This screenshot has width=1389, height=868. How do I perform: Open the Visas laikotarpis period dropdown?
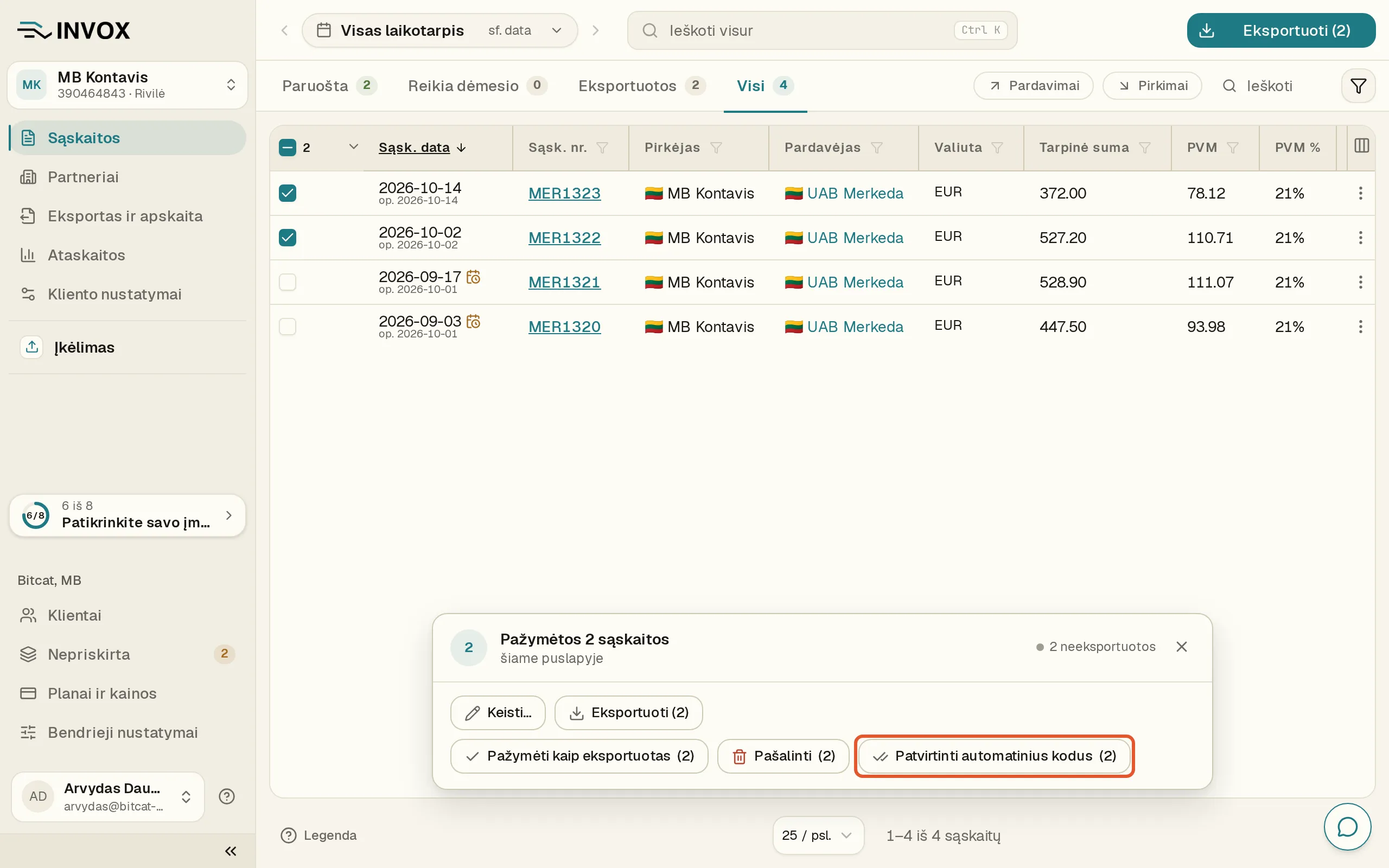tap(439, 30)
